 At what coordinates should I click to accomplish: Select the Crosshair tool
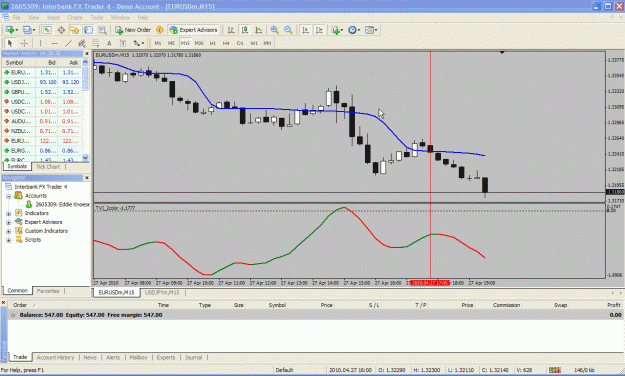pyautogui.click(x=24, y=43)
